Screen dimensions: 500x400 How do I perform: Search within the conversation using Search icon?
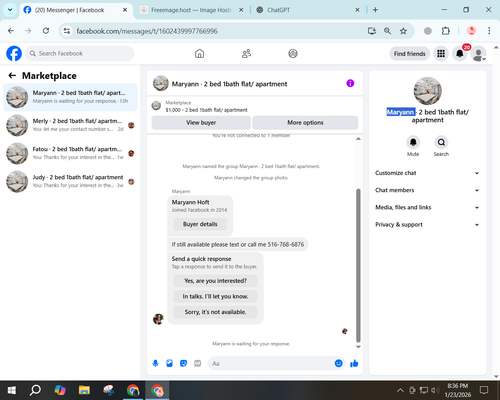coord(441,143)
